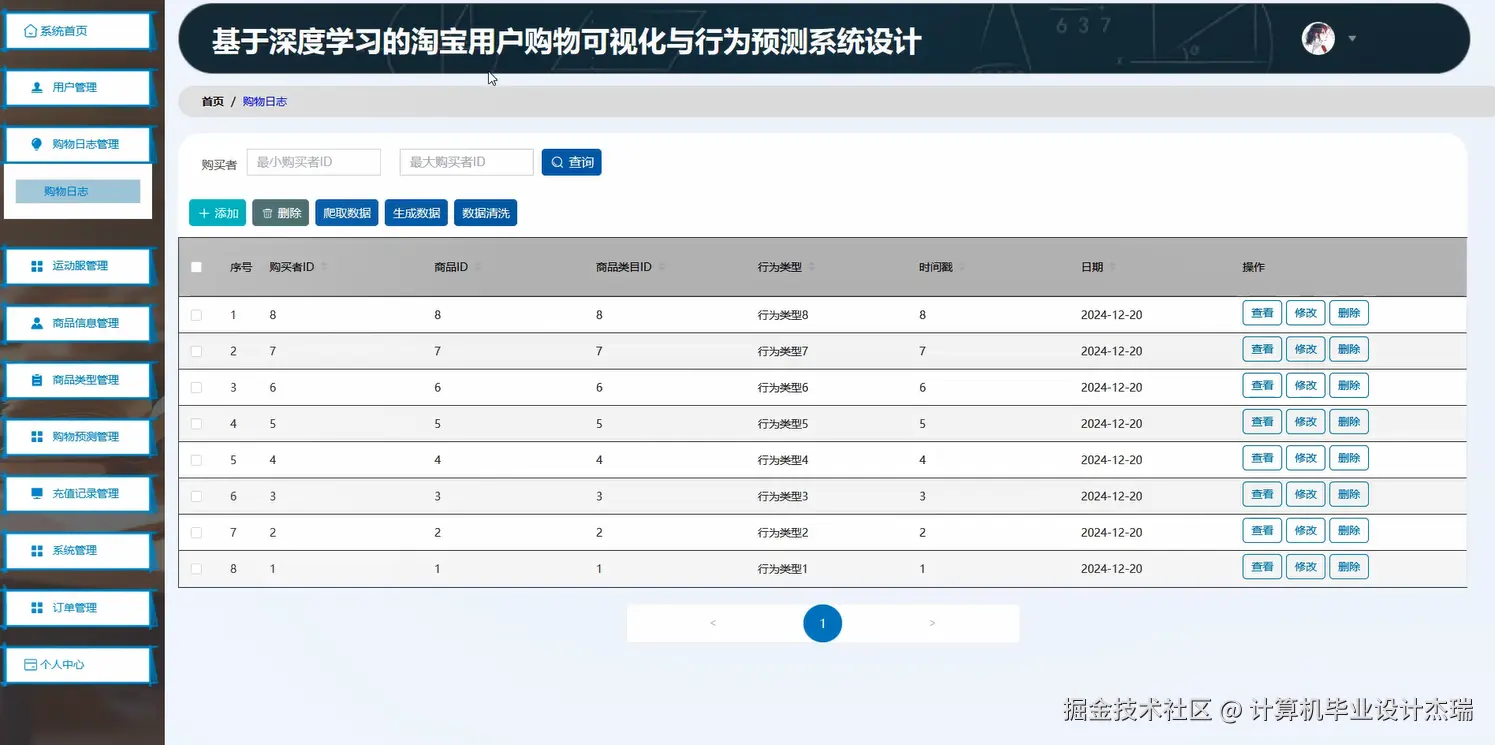Click the icon beside 购物日志管理
The width and height of the screenshot is (1495, 745).
click(x=37, y=144)
